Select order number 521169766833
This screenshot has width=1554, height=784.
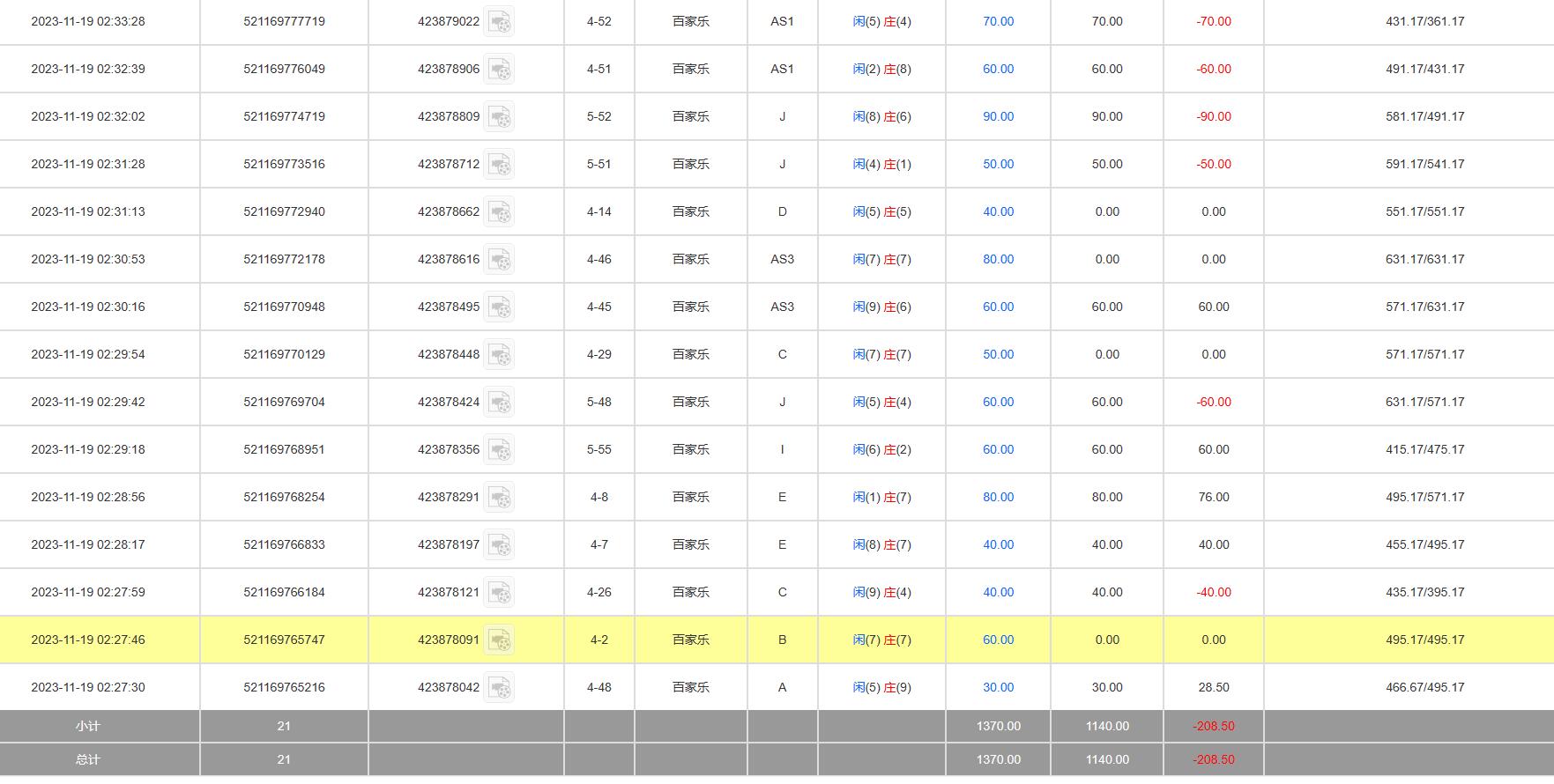(284, 544)
